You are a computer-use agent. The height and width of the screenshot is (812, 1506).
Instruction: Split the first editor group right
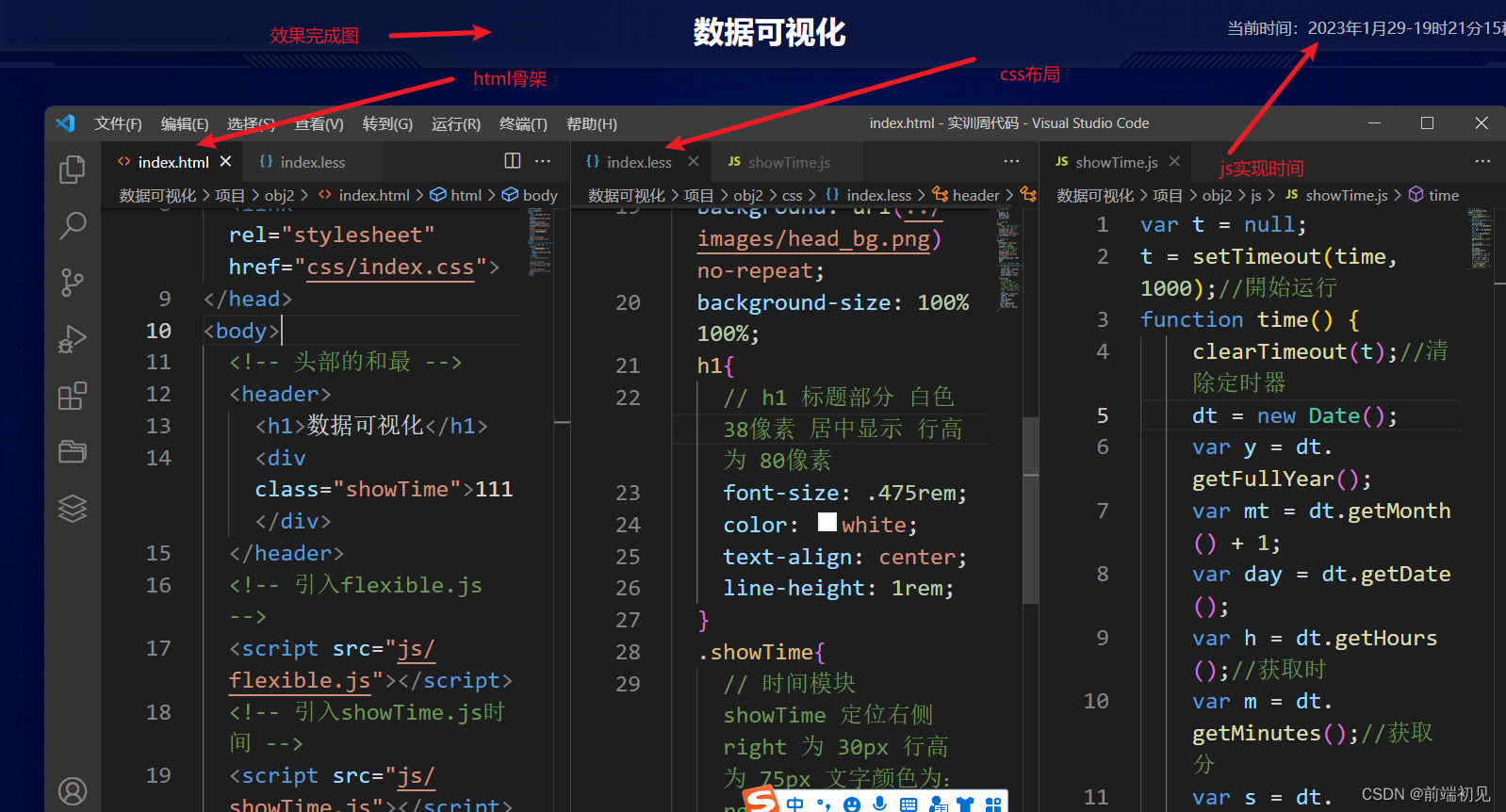[x=513, y=161]
